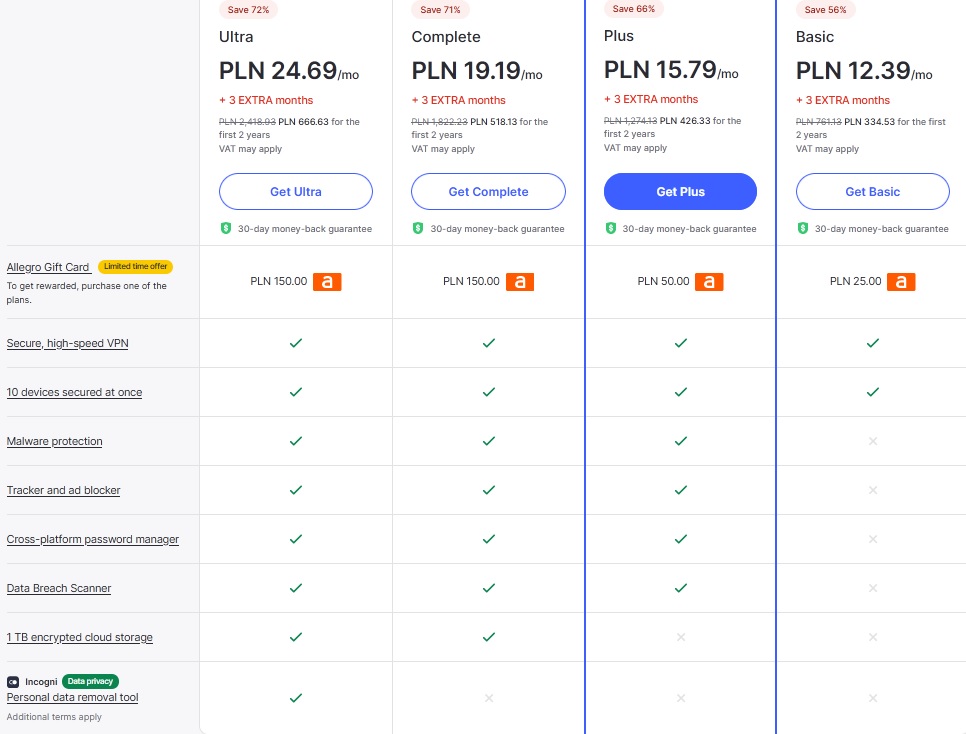This screenshot has height=734, width=966.
Task: Click the Incogni logo icon
Action: [x=13, y=682]
